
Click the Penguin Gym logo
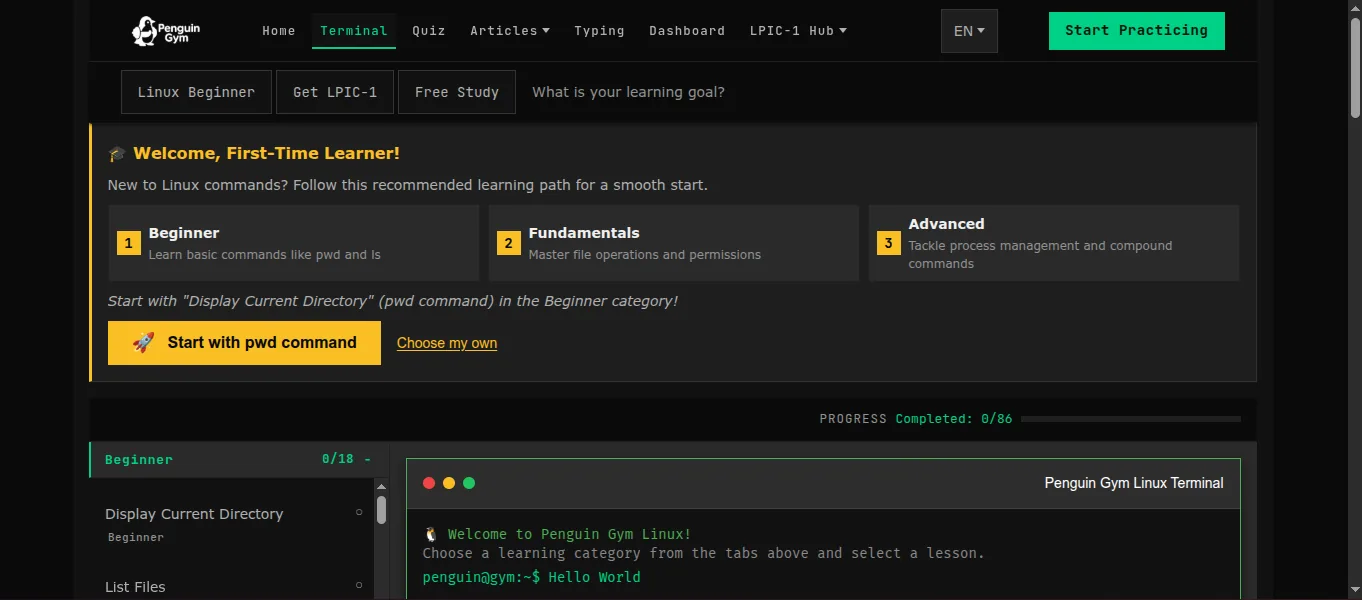(x=166, y=31)
